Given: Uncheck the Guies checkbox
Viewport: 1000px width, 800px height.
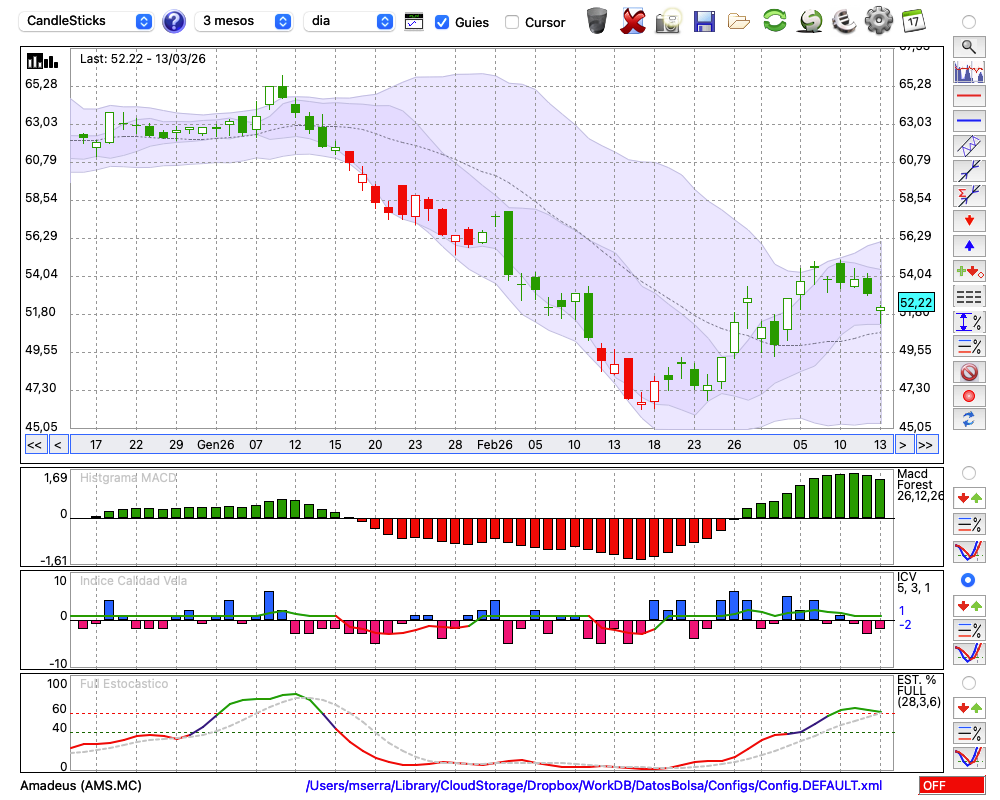Looking at the screenshot, I should pos(442,22).
